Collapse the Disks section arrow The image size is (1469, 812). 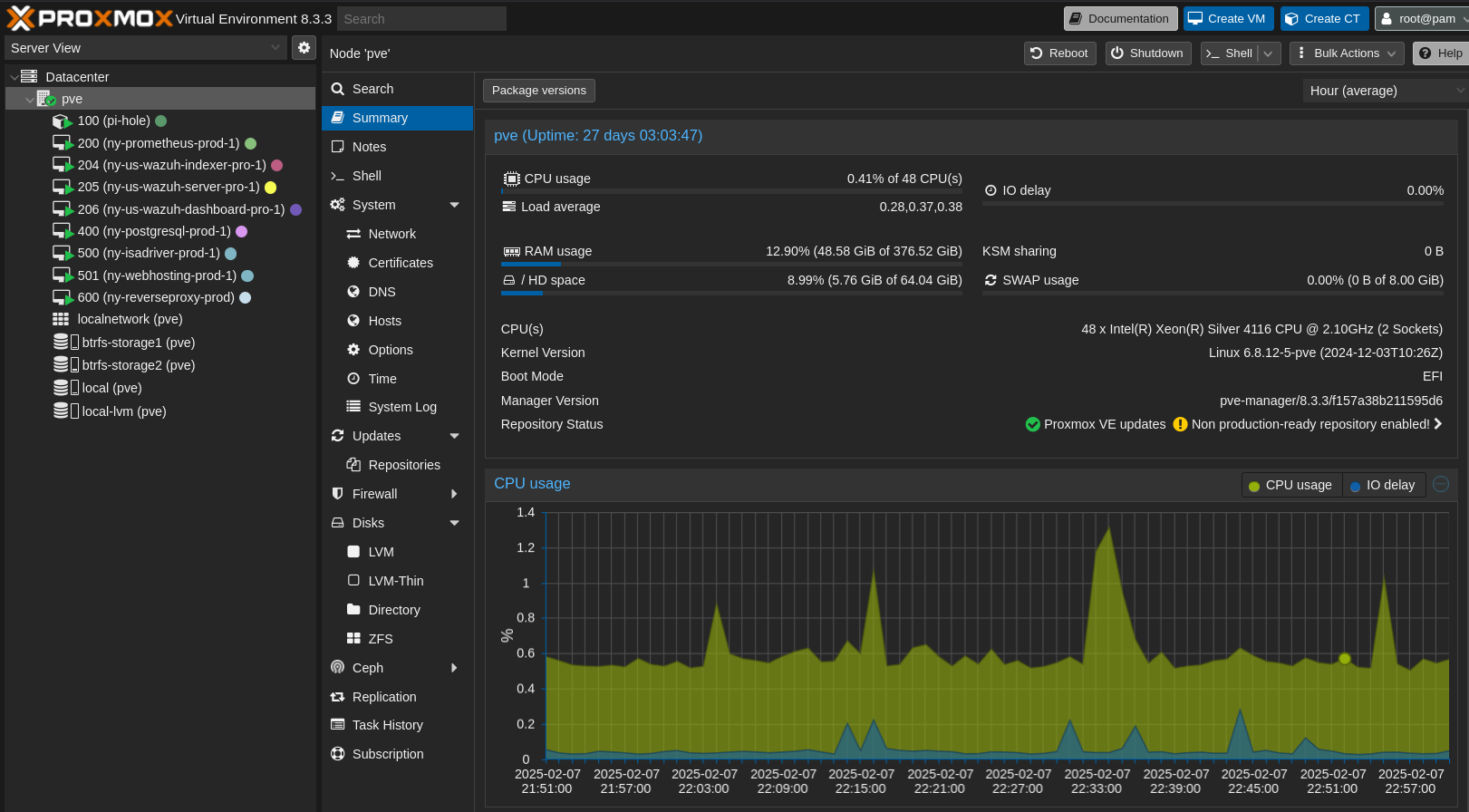coord(455,523)
